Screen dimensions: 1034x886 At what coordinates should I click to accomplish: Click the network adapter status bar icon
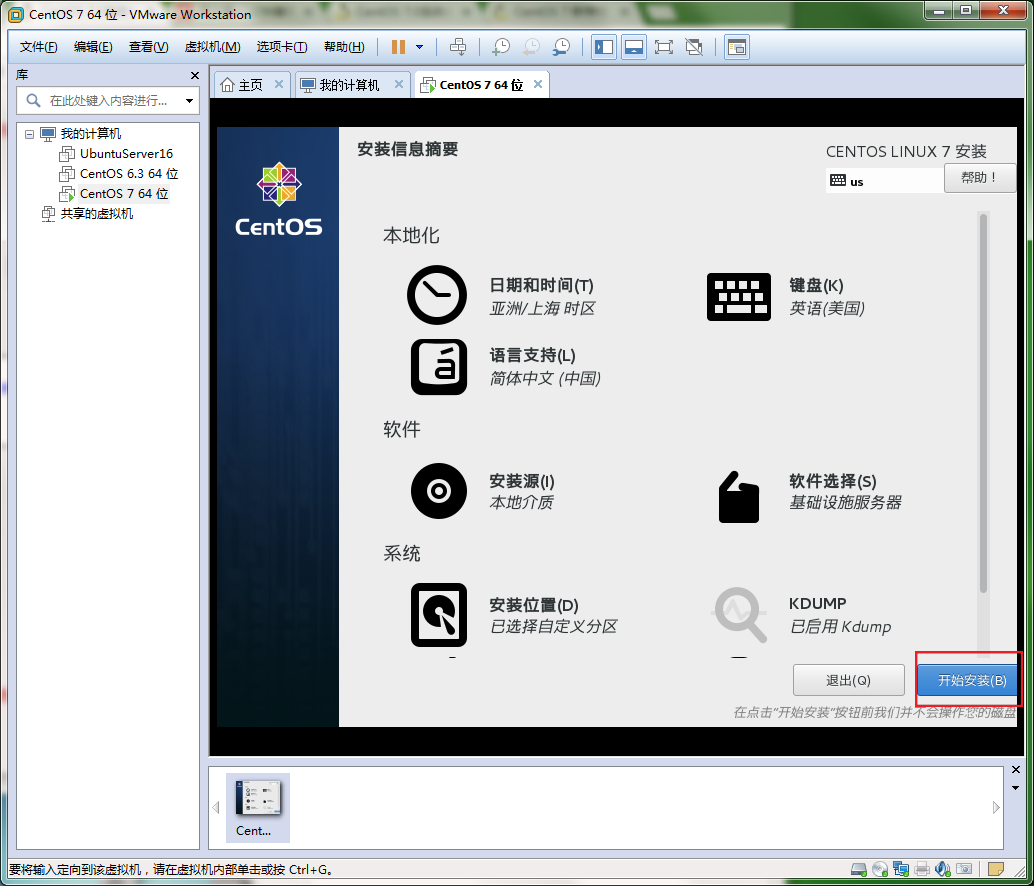pyautogui.click(x=901, y=870)
